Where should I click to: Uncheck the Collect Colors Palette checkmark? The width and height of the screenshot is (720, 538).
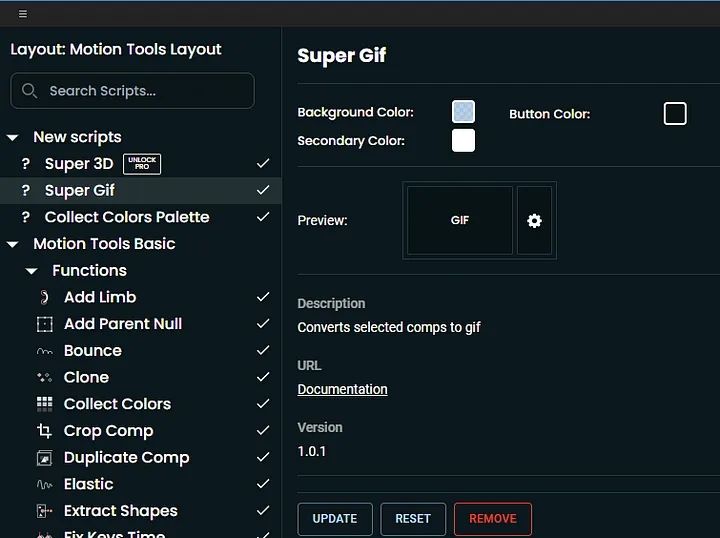pyautogui.click(x=263, y=217)
